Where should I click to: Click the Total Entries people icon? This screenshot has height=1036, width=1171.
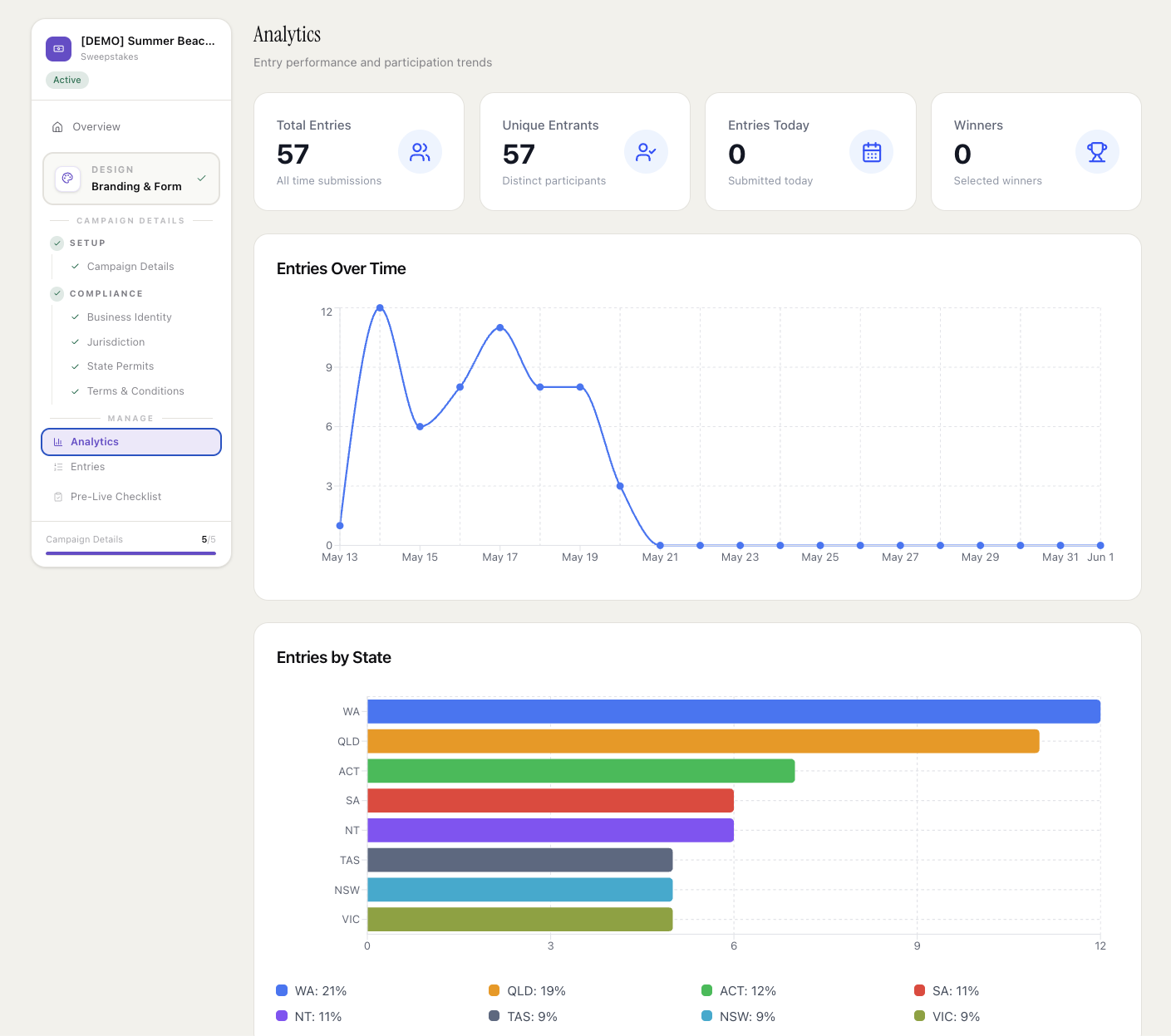[x=420, y=152]
